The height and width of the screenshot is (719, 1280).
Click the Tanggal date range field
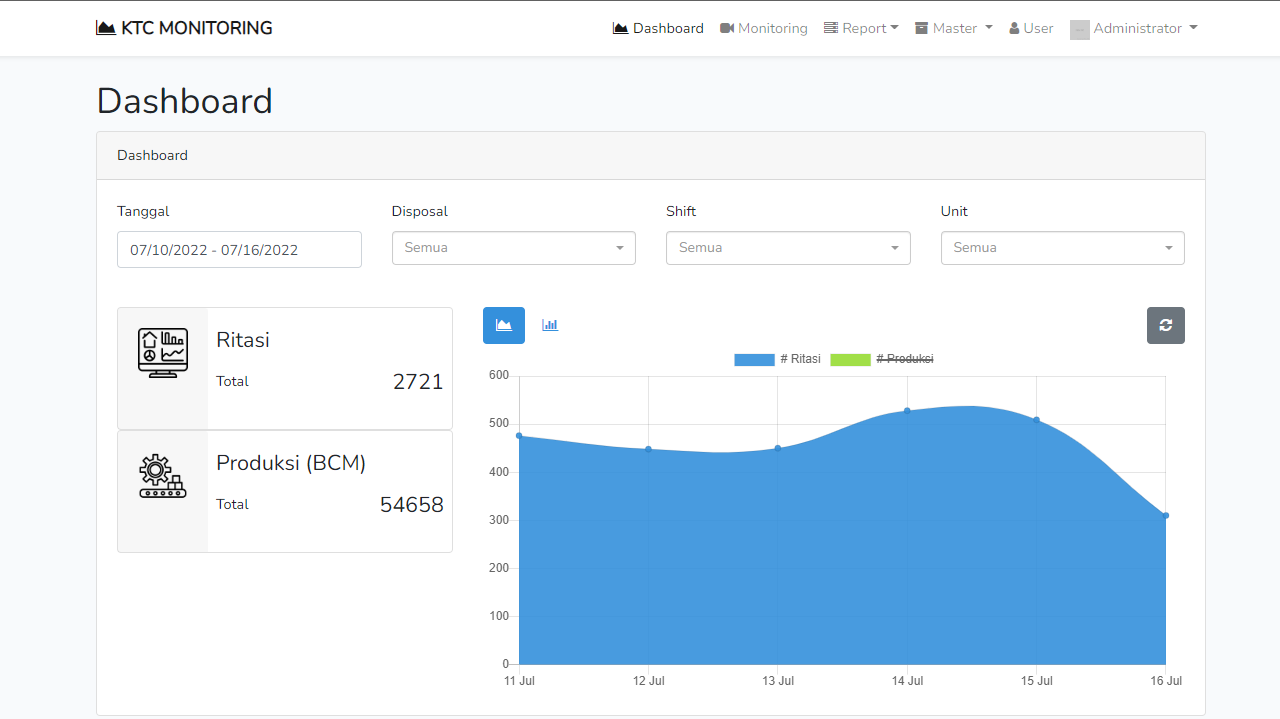(239, 250)
